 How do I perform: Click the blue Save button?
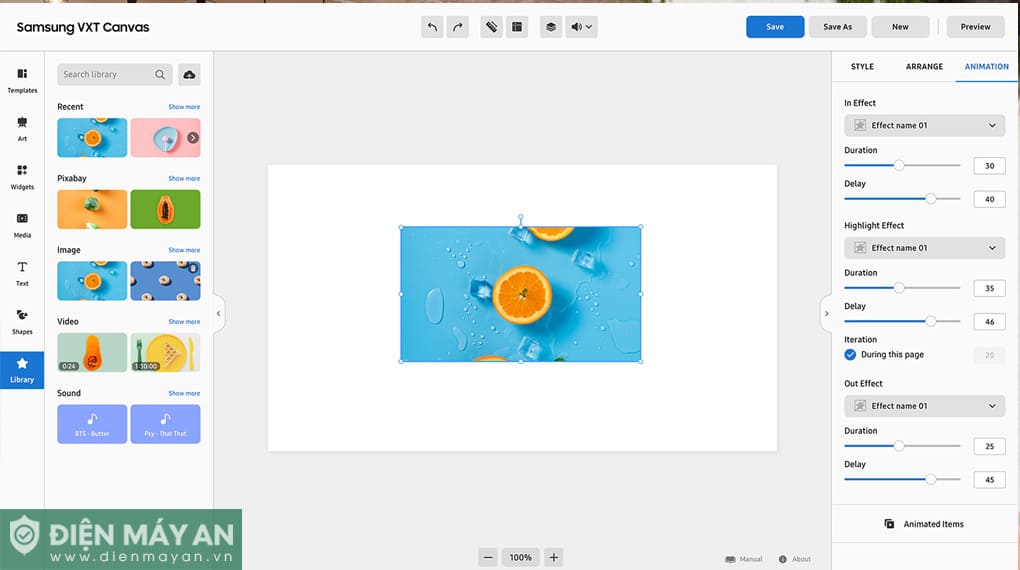[x=774, y=27]
